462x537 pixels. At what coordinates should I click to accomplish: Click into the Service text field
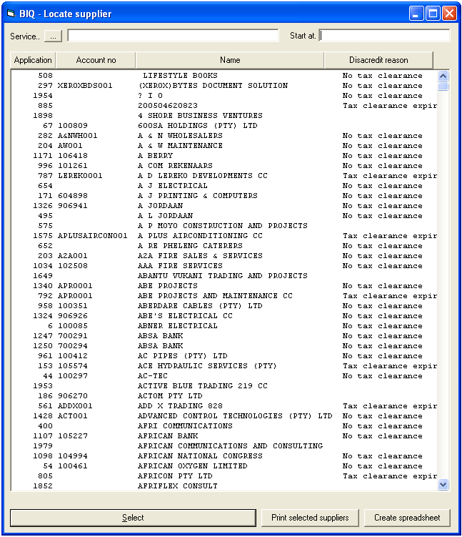coord(173,36)
